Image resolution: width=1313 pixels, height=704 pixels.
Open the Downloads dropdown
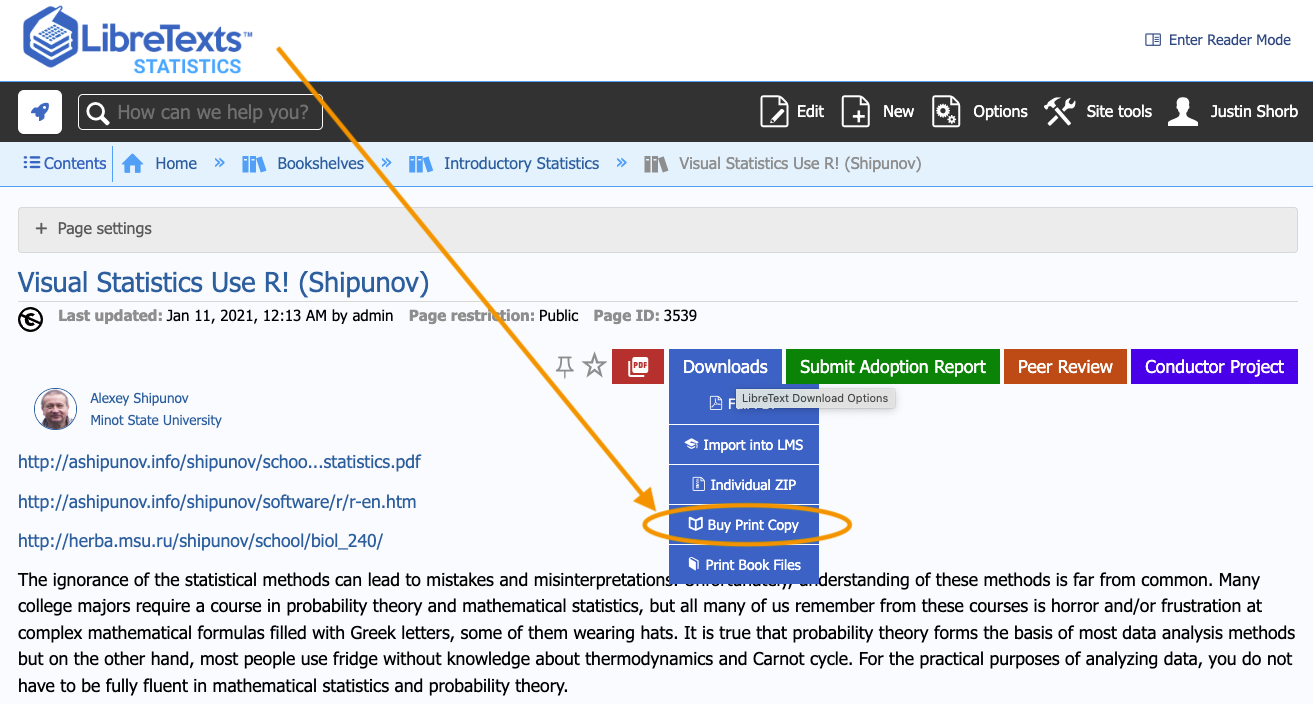[x=725, y=367]
